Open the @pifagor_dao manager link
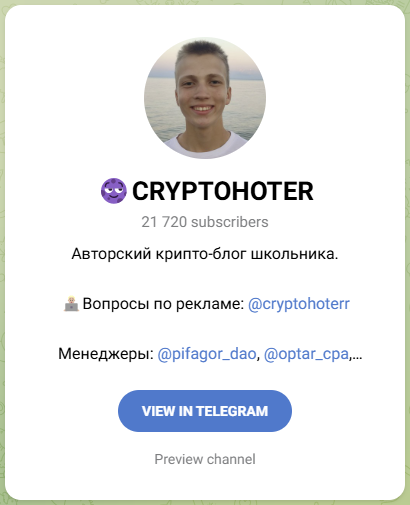Screen dimensions: 410x505 point(207,354)
